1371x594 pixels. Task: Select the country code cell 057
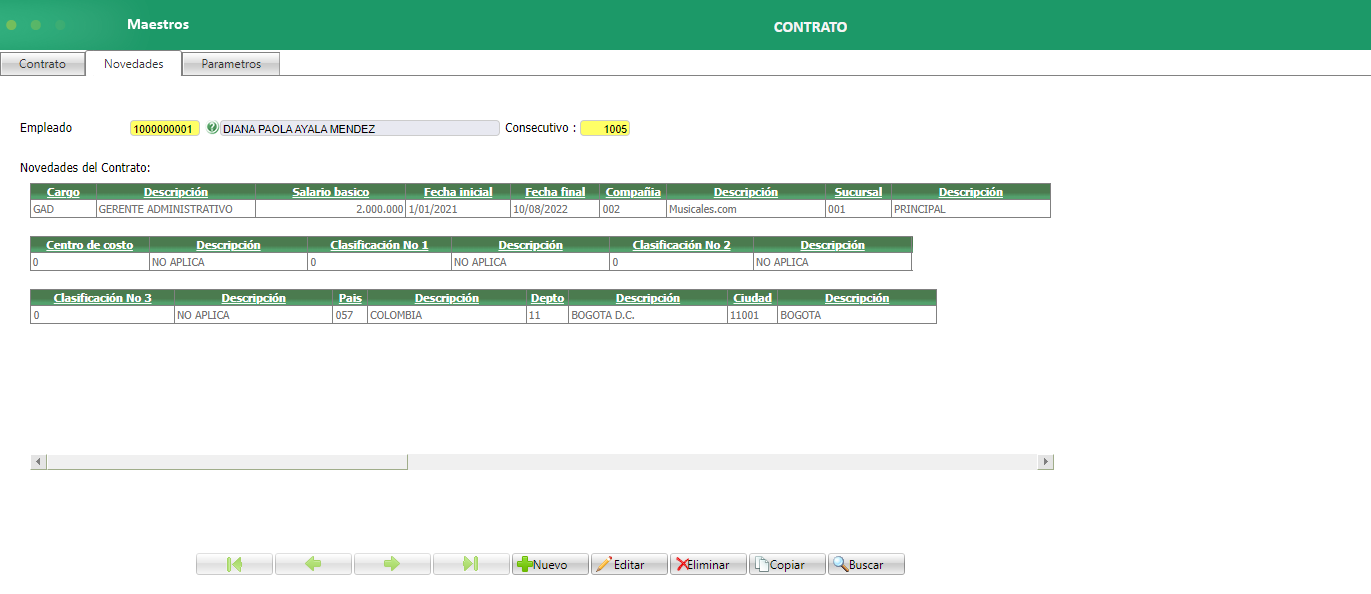(x=350, y=315)
